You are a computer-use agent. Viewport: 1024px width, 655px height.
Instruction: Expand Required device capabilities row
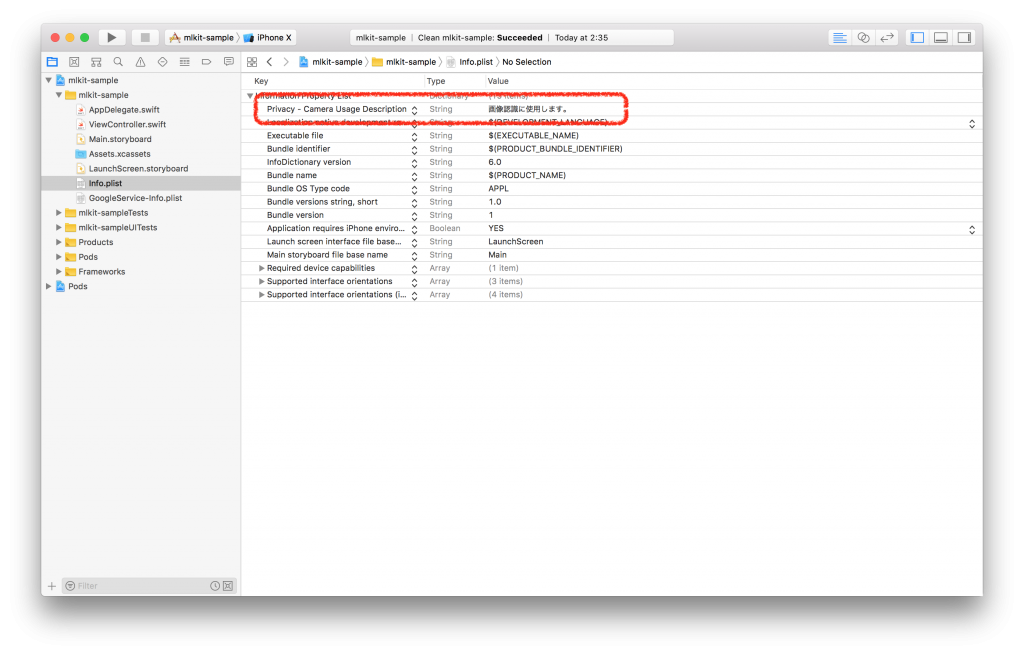(261, 268)
